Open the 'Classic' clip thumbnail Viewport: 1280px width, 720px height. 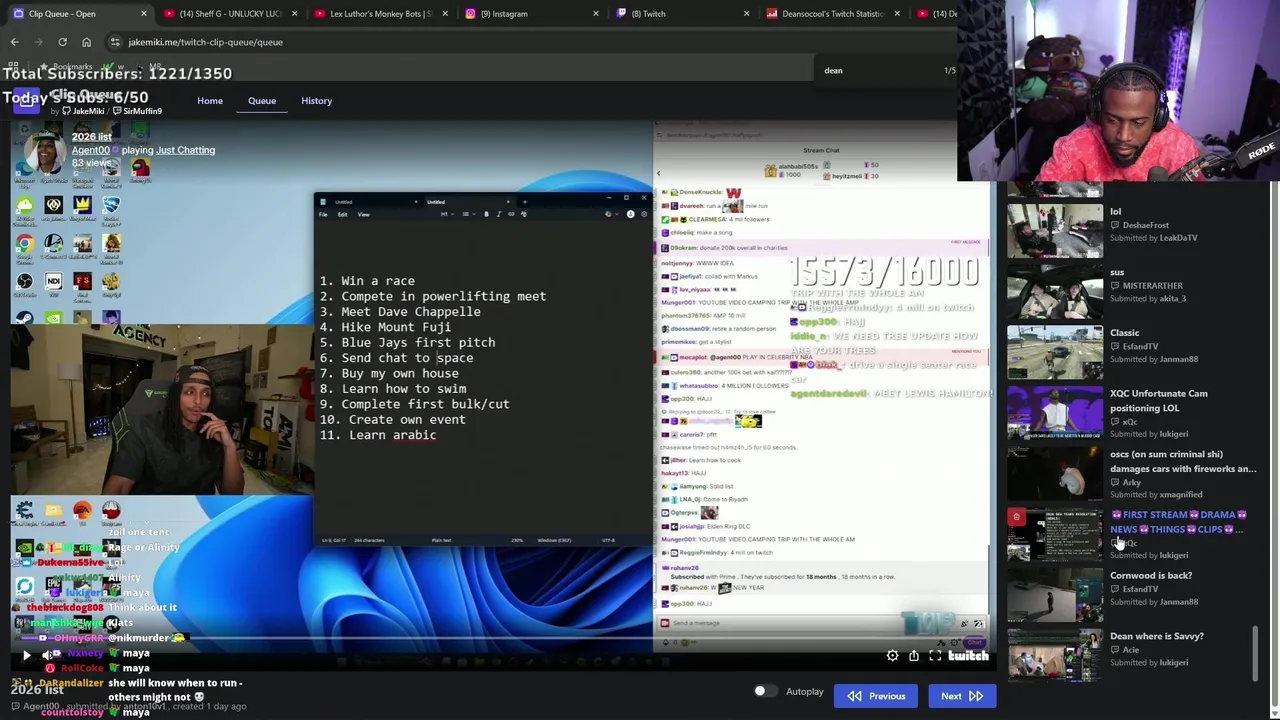pos(1054,352)
